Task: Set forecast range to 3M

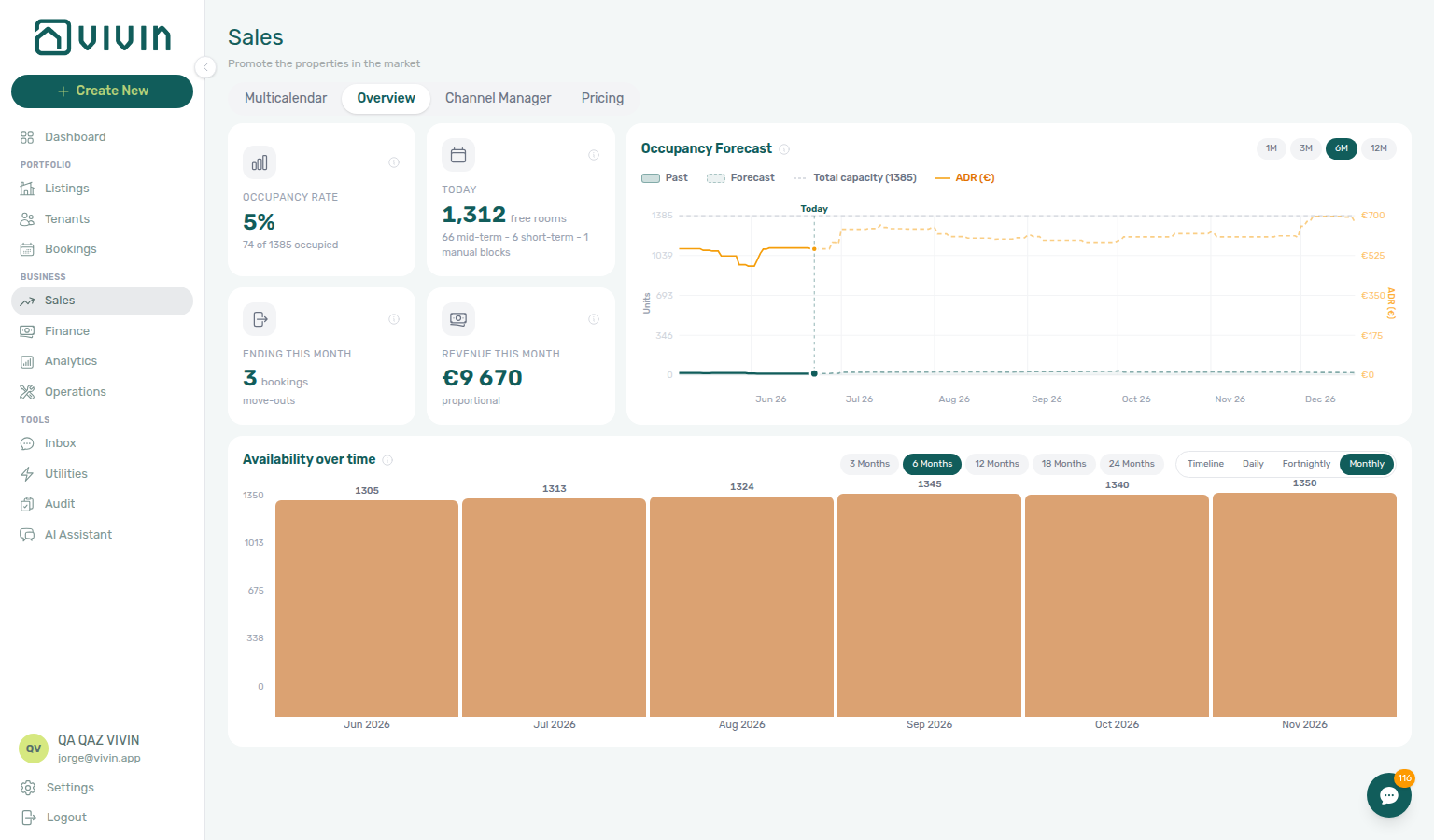Action: 1306,148
